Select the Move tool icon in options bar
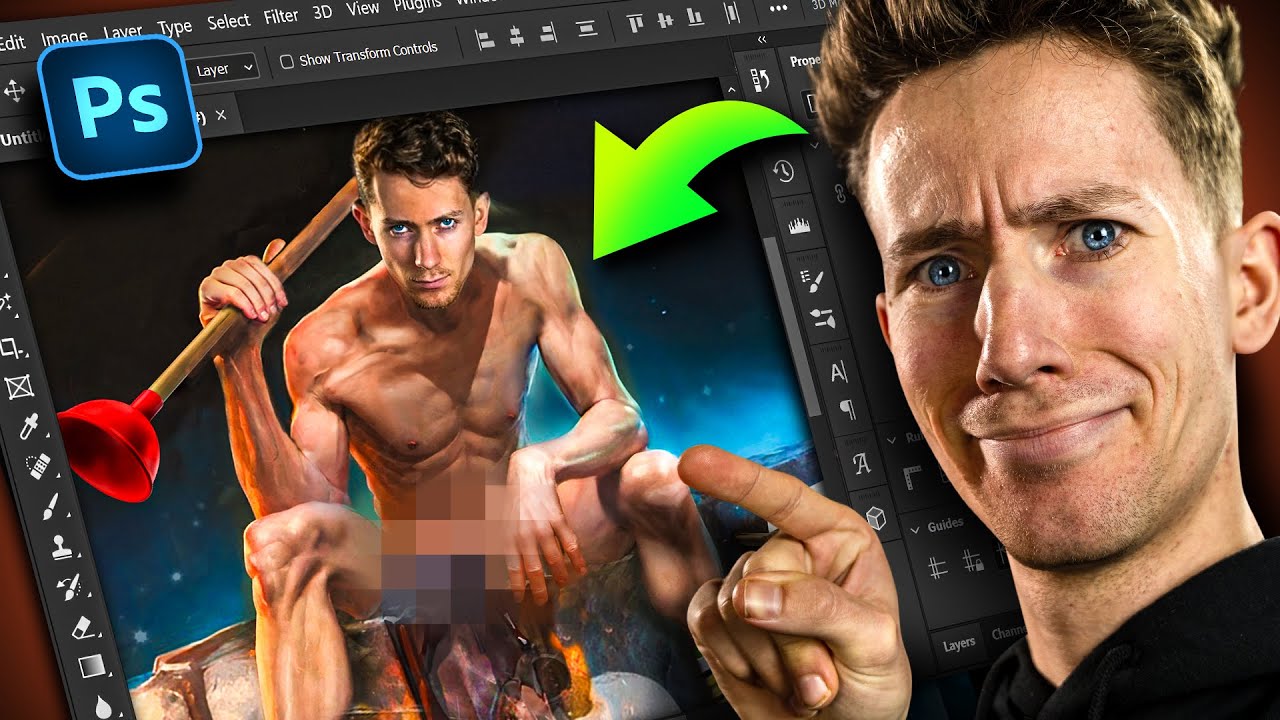This screenshot has width=1280, height=720. pyautogui.click(x=14, y=91)
